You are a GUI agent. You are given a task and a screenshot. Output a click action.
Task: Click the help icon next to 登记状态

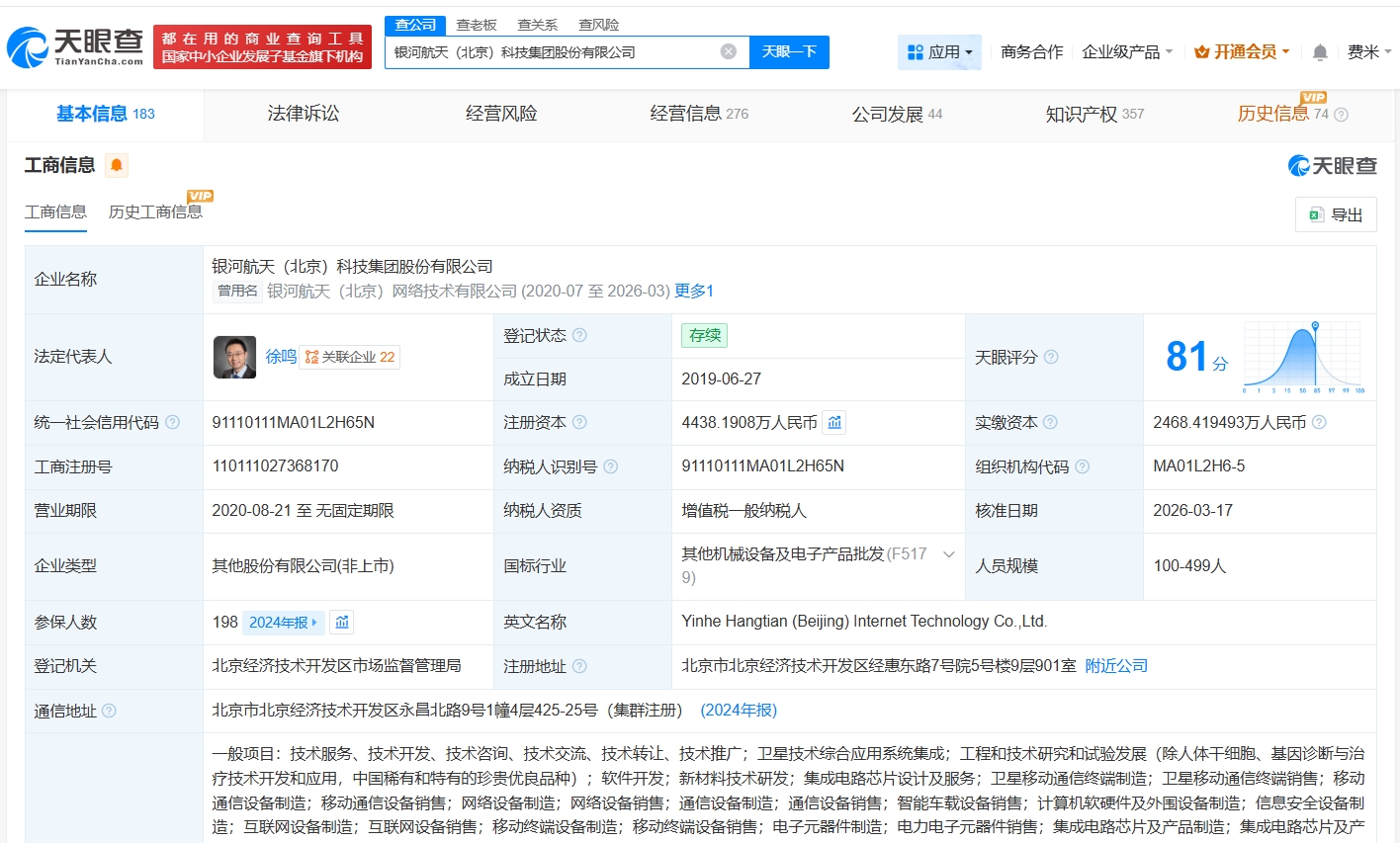[x=579, y=336]
